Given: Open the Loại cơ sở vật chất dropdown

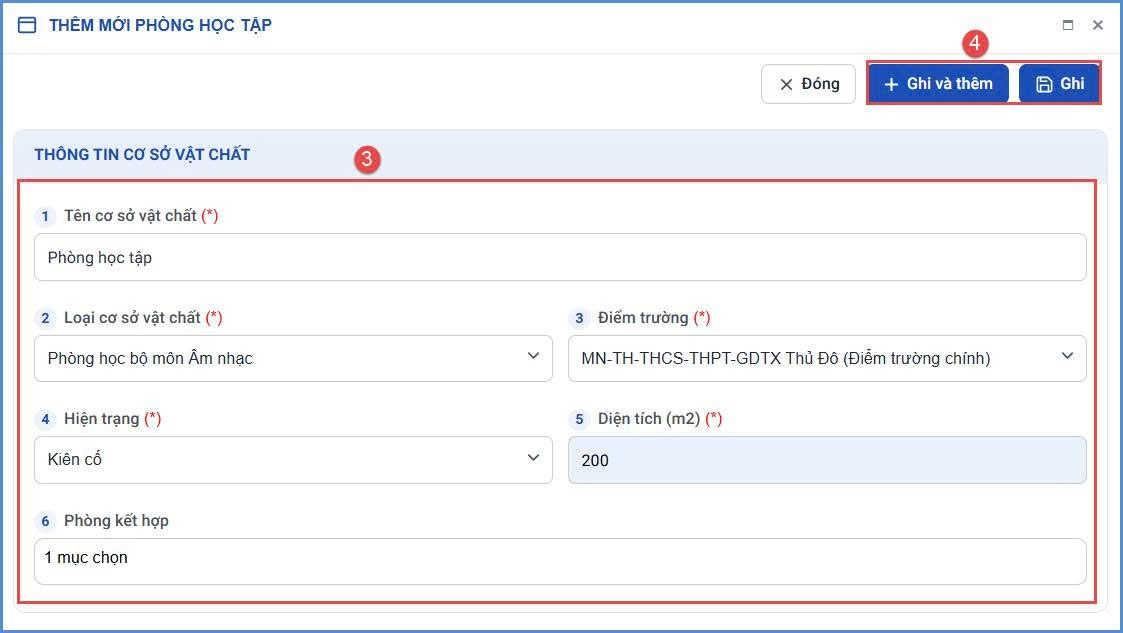Looking at the screenshot, I should 294,358.
